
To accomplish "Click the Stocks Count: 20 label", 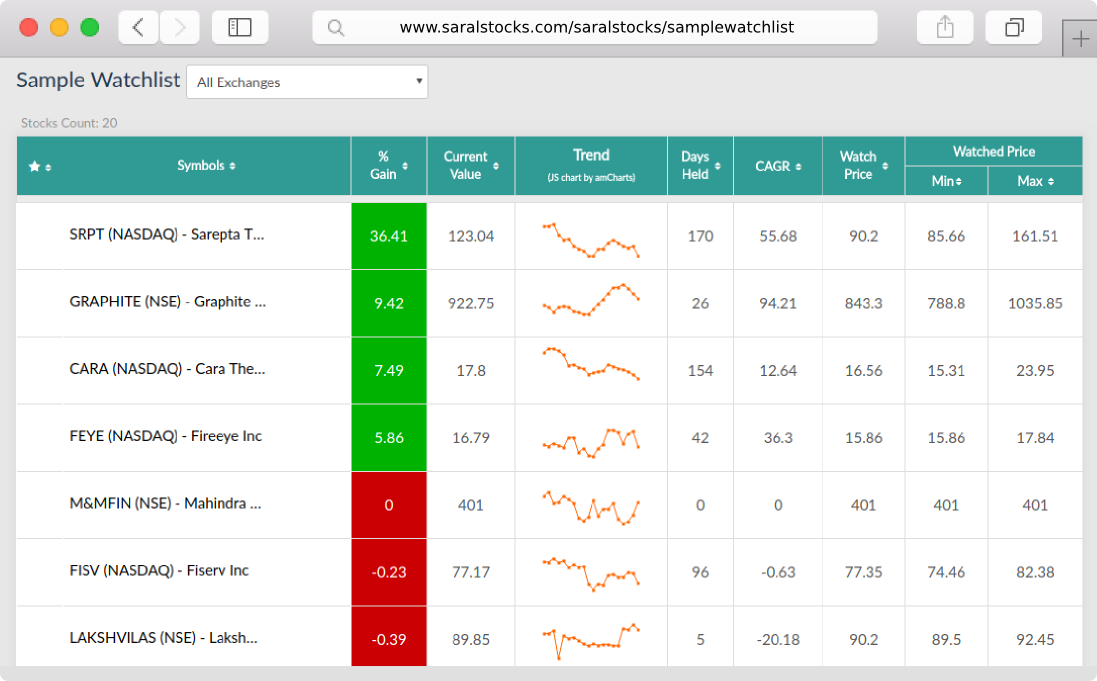I will click(69, 122).
